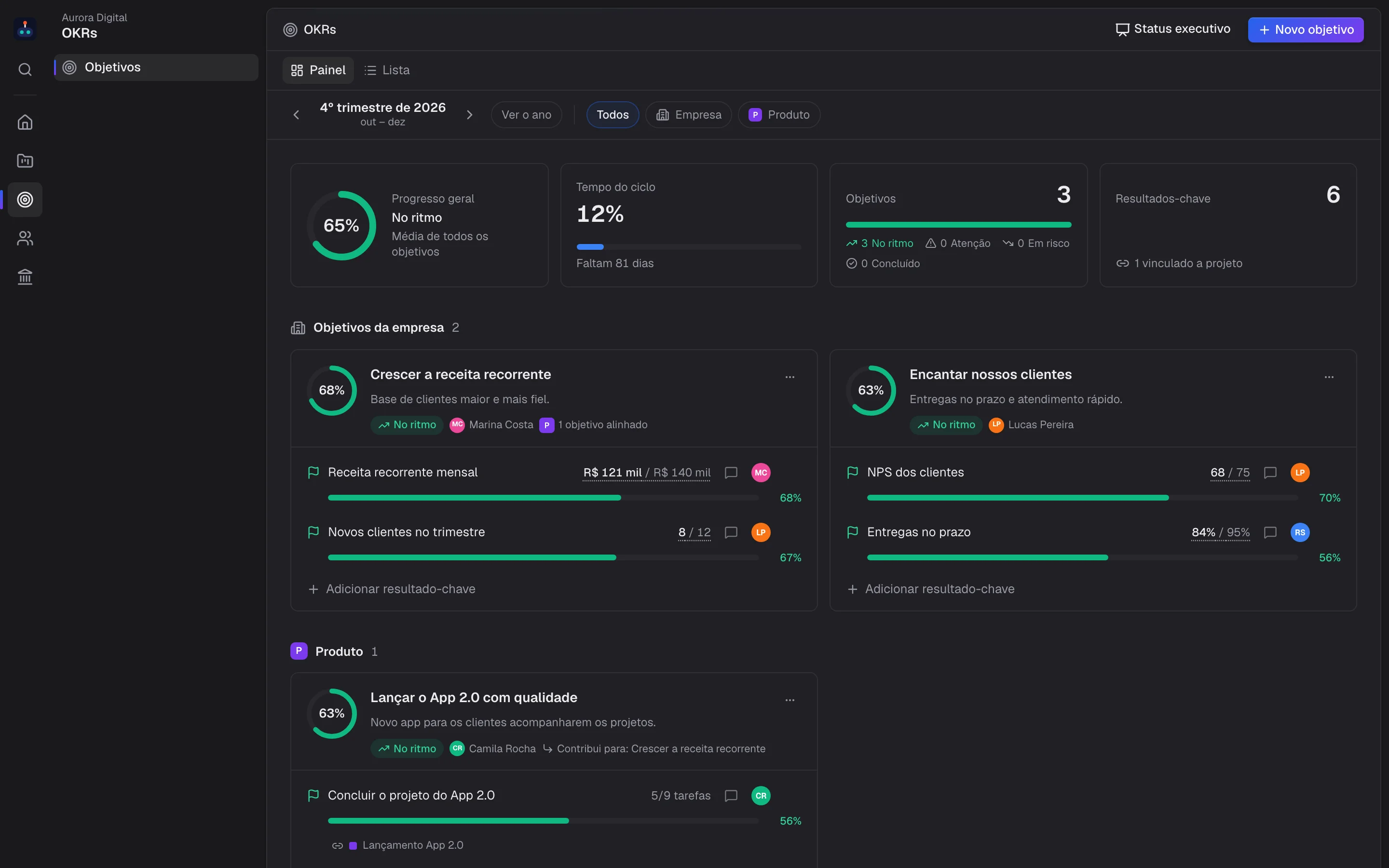Open comments for NPS dos clientes

coord(1270,473)
